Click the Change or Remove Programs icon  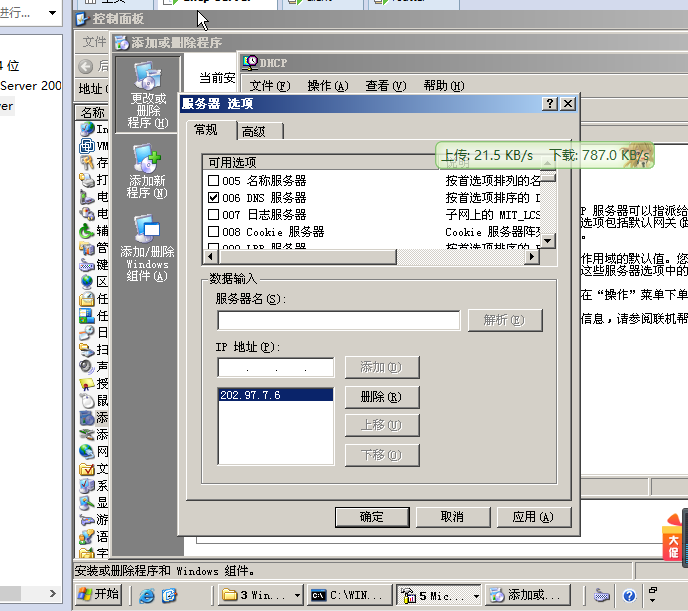click(x=147, y=75)
